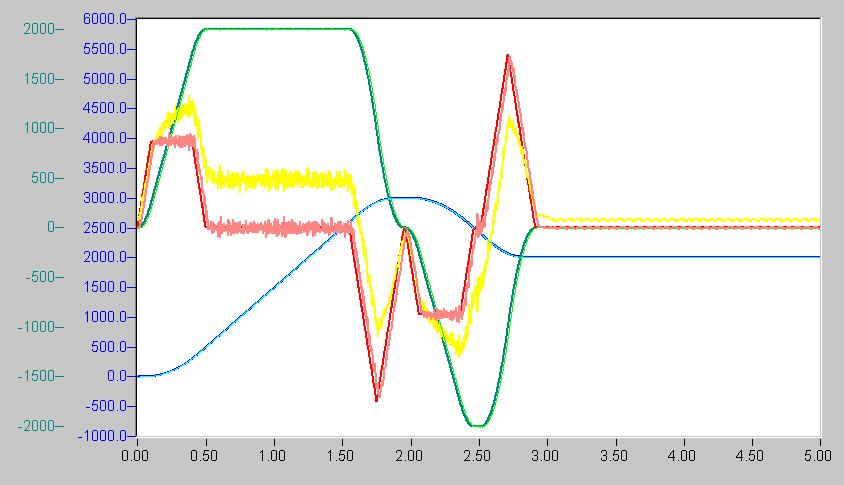This screenshot has width=844, height=485.
Task: Click the -1500 teal axis label
Action: tap(37, 376)
